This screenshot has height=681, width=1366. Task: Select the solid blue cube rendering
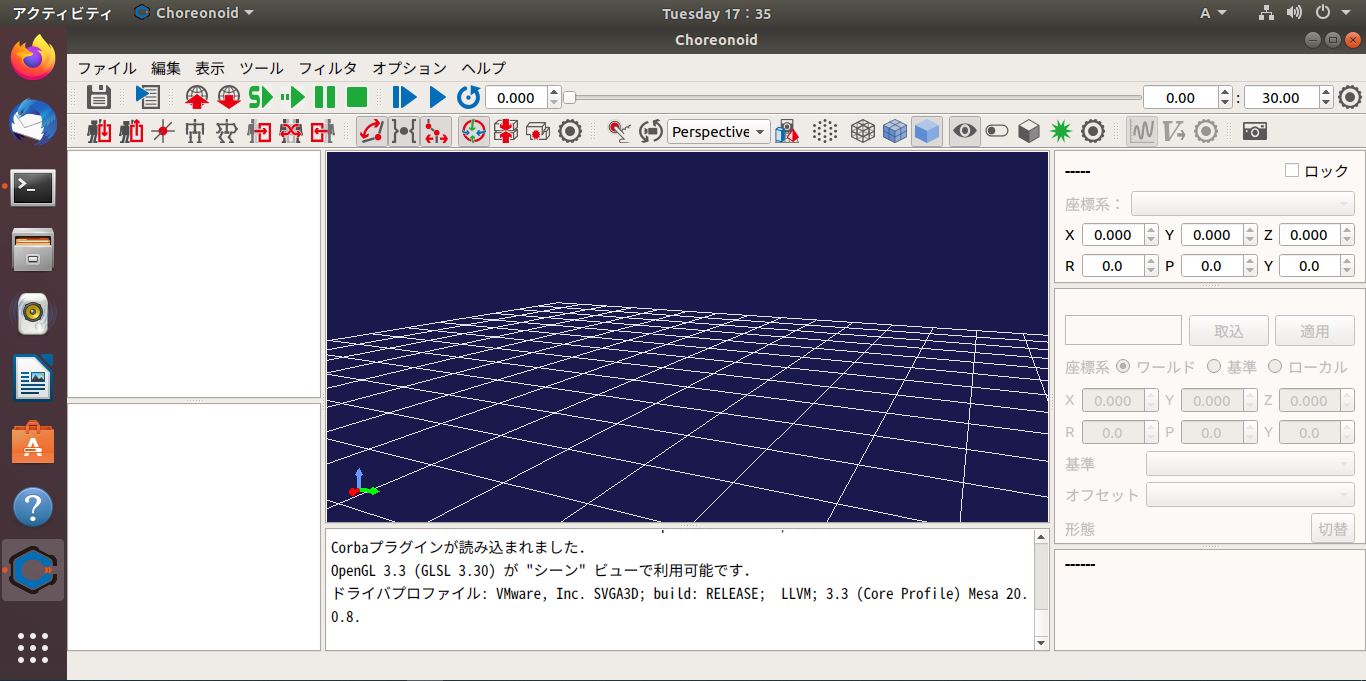(x=927, y=131)
